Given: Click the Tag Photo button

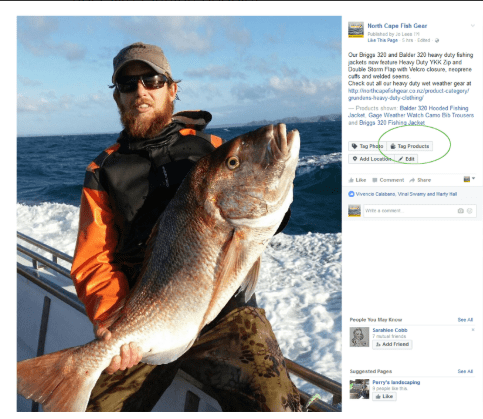Looking at the screenshot, I should click(x=368, y=146).
